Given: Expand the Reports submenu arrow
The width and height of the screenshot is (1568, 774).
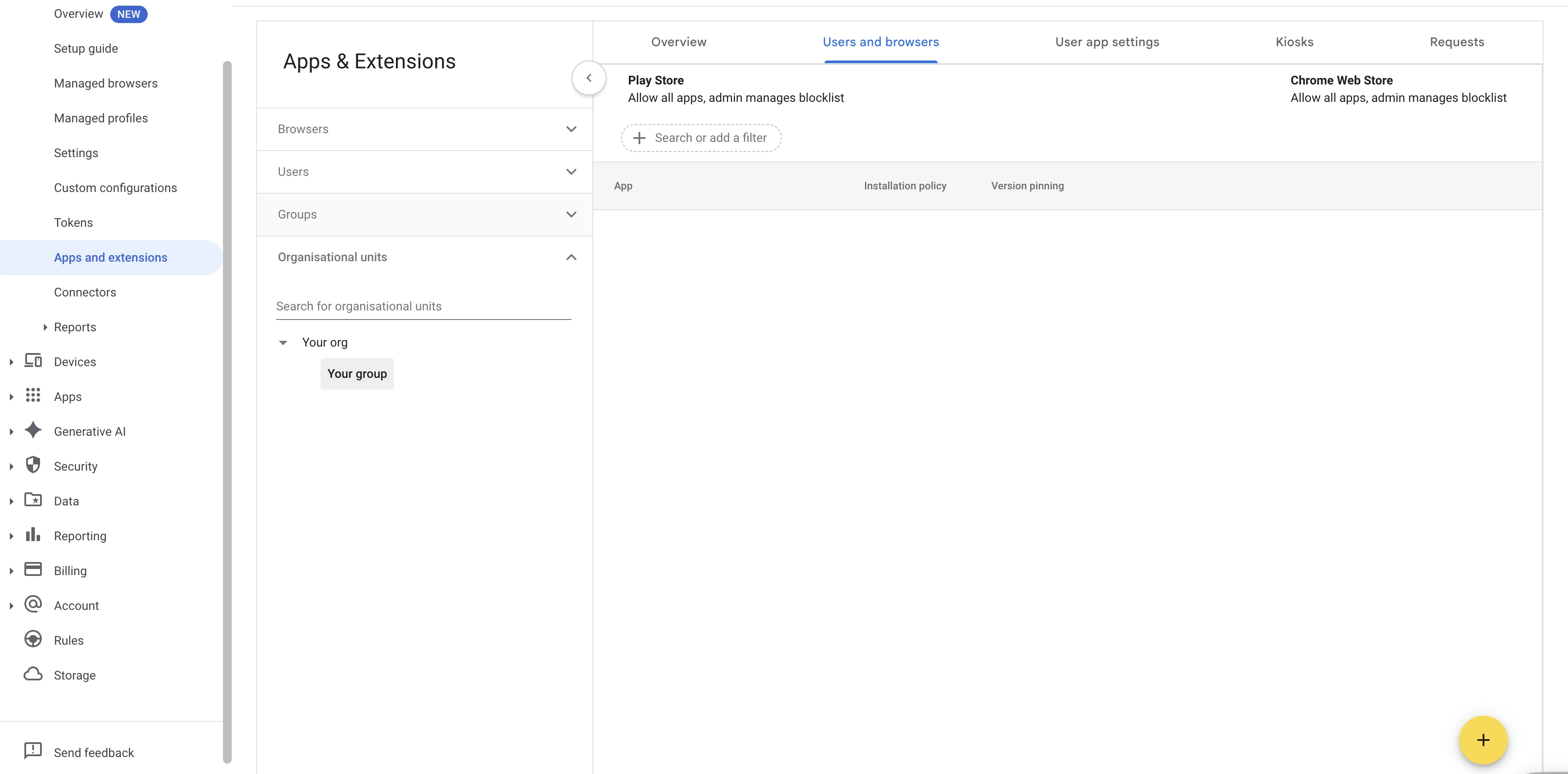Looking at the screenshot, I should coord(45,327).
